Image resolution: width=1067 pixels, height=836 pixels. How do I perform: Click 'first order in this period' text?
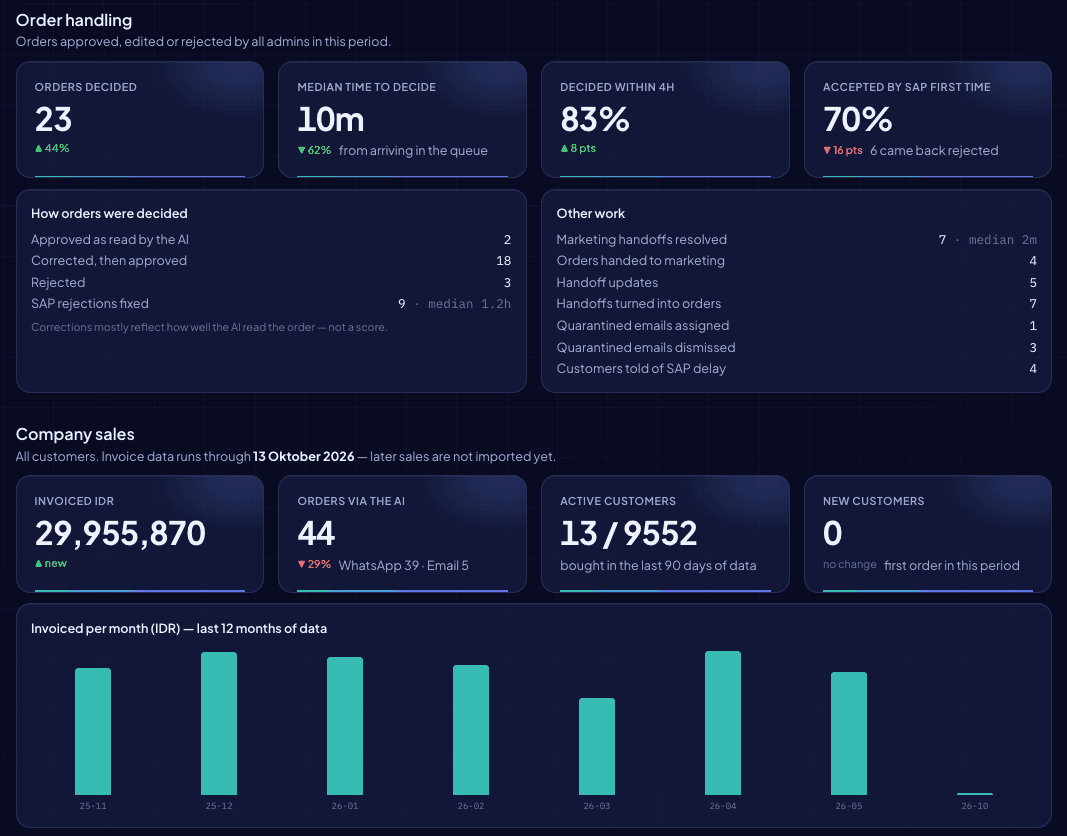point(951,565)
